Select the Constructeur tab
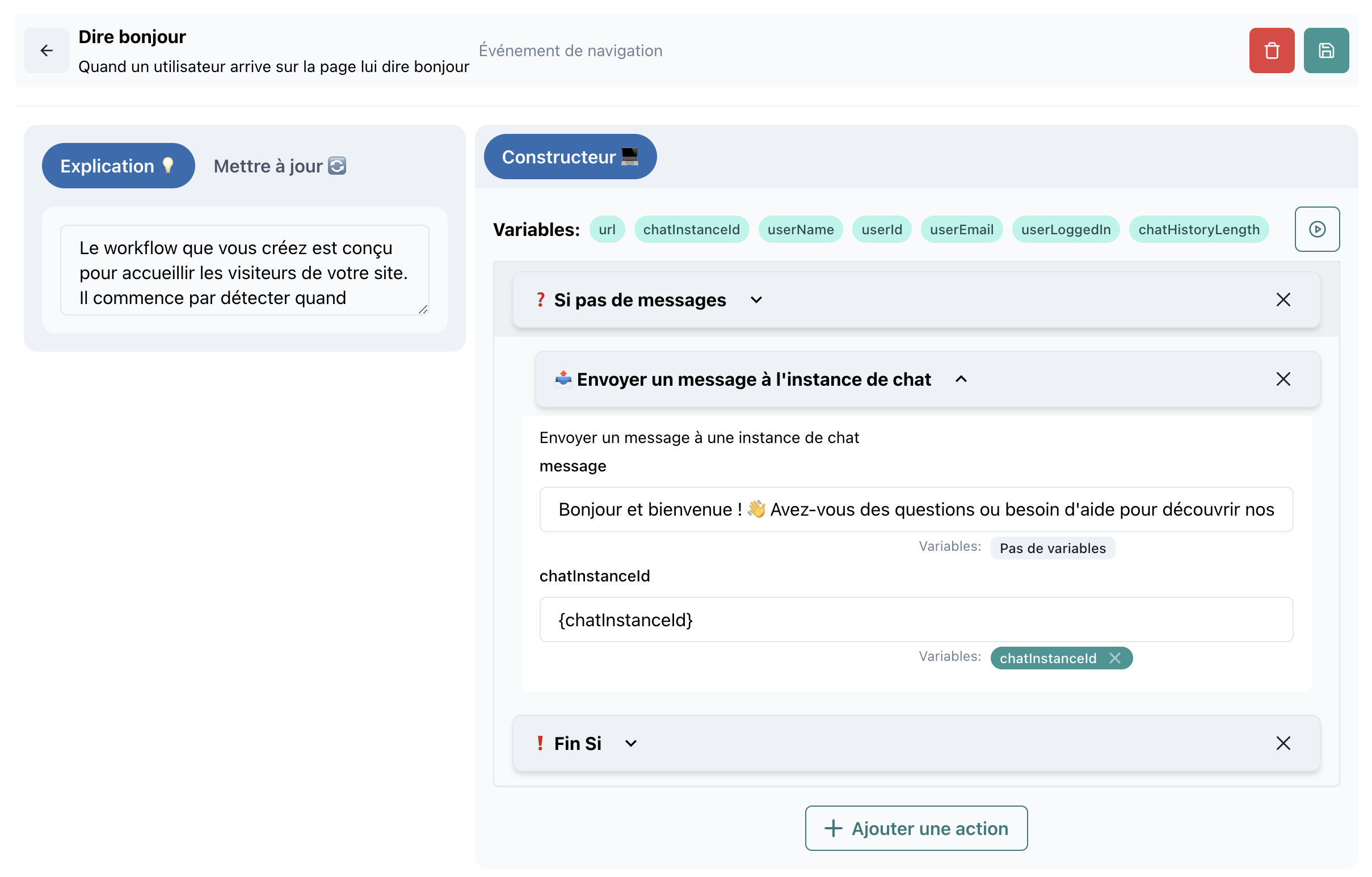The width and height of the screenshot is (1372, 877). [x=570, y=157]
